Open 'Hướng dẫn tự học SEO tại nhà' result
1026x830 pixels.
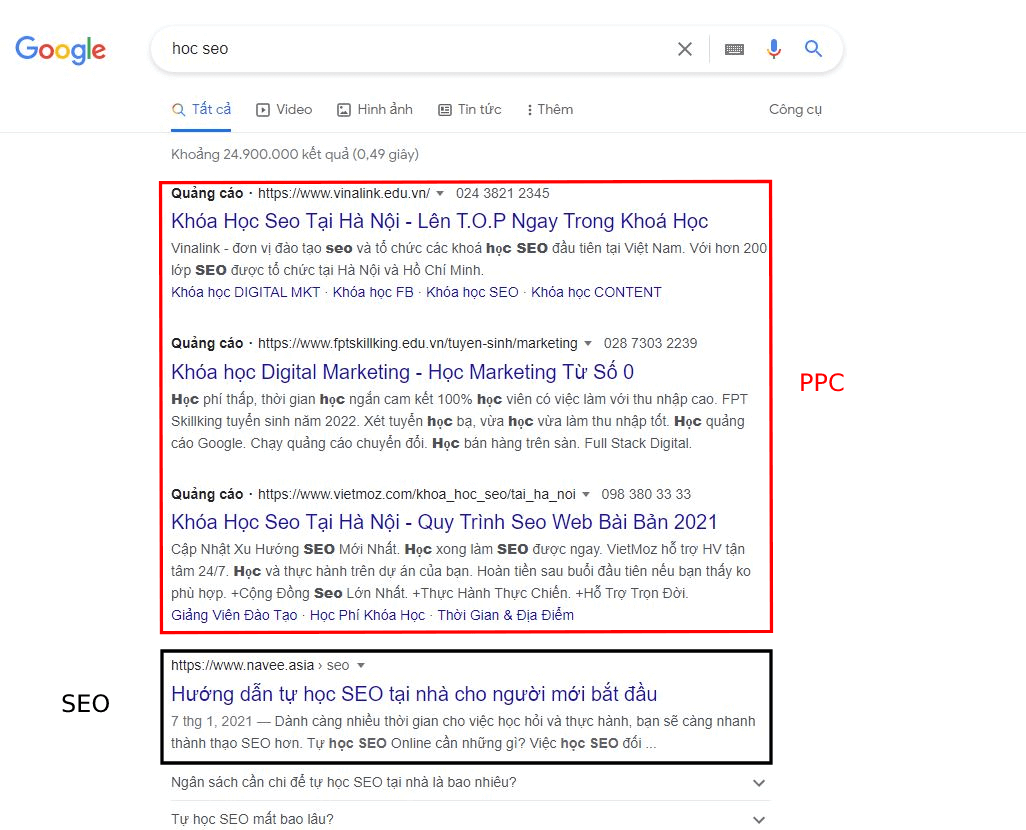pos(410,693)
